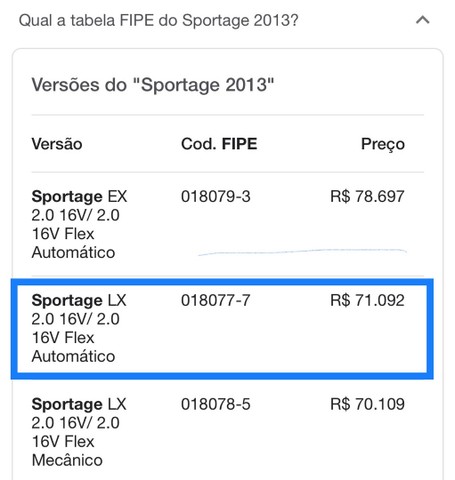Select the 'Versões do "Sportage 2013"' heading

(x=153, y=85)
